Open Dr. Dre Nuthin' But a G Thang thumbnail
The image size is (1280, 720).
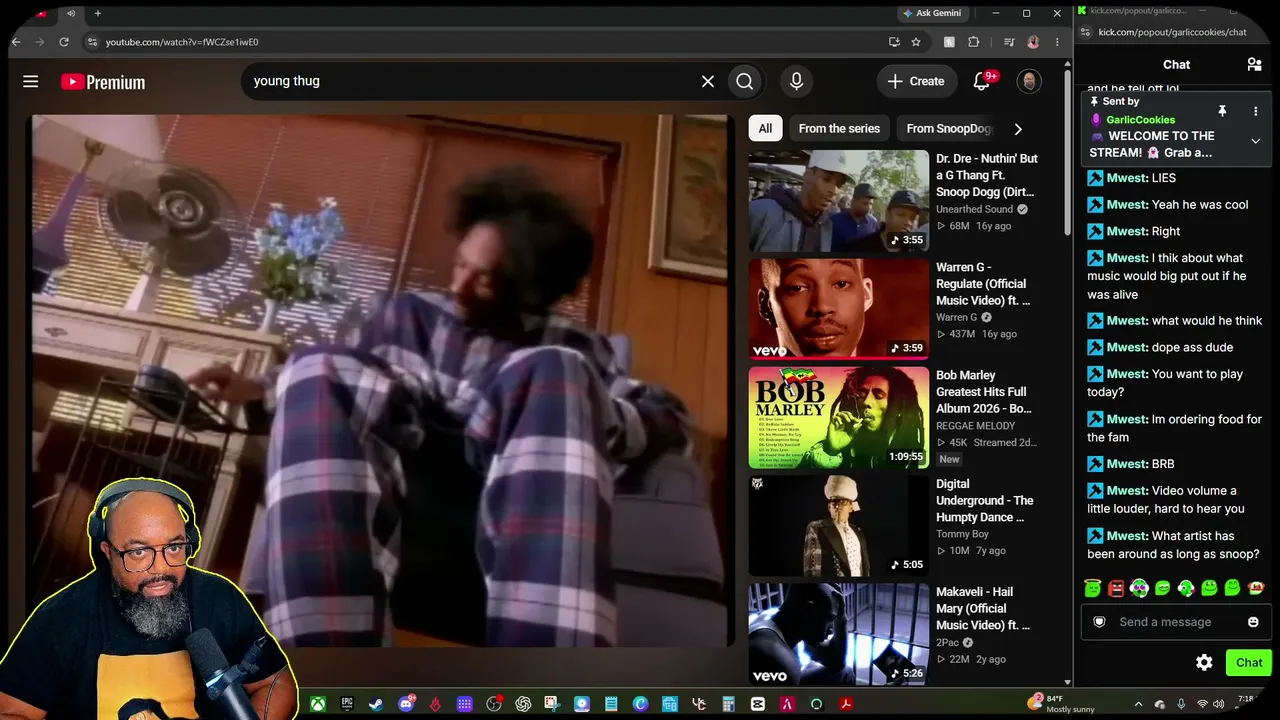839,200
